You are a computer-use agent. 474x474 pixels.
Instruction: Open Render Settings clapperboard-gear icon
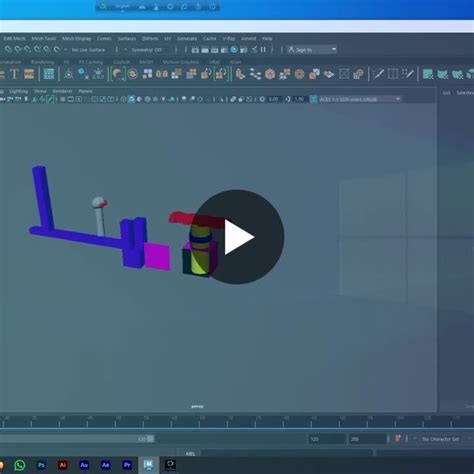tap(224, 50)
